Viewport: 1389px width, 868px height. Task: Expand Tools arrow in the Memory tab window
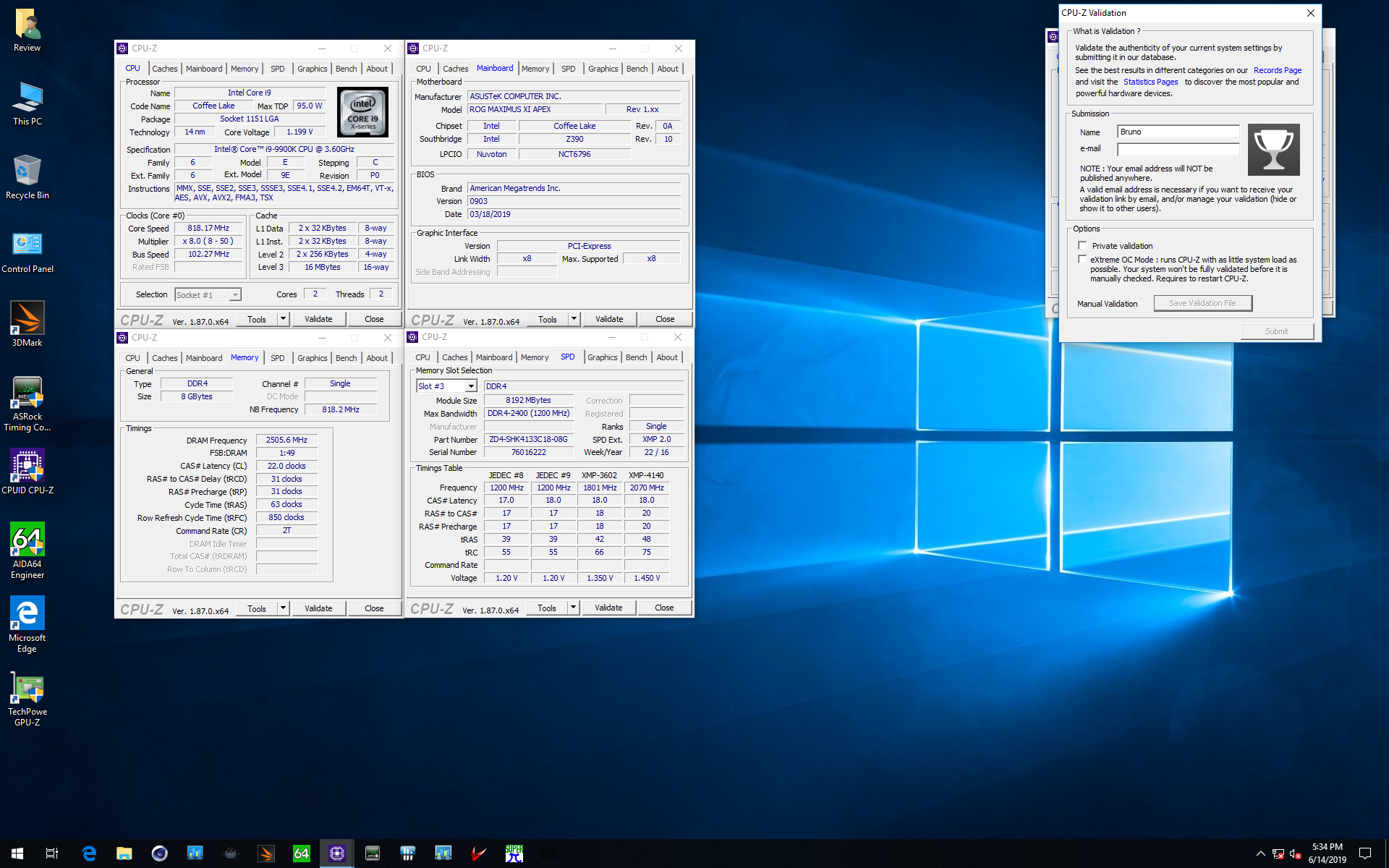(x=283, y=608)
